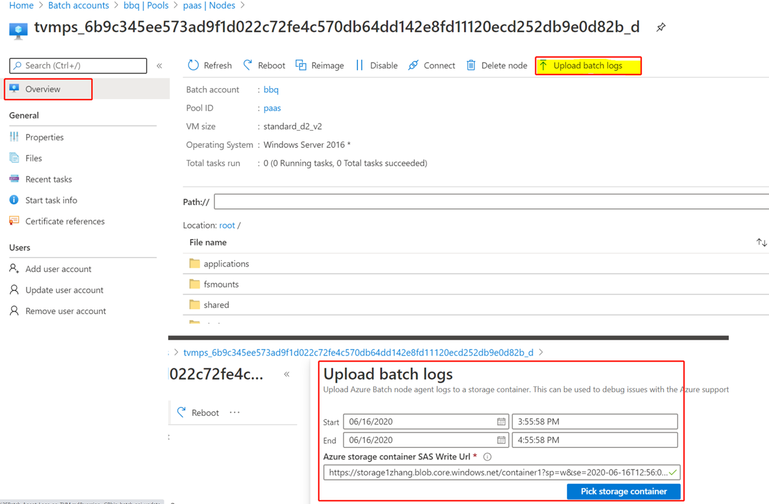This screenshot has width=769, height=504.
Task: Click the search box in the side menu
Action: 78,66
